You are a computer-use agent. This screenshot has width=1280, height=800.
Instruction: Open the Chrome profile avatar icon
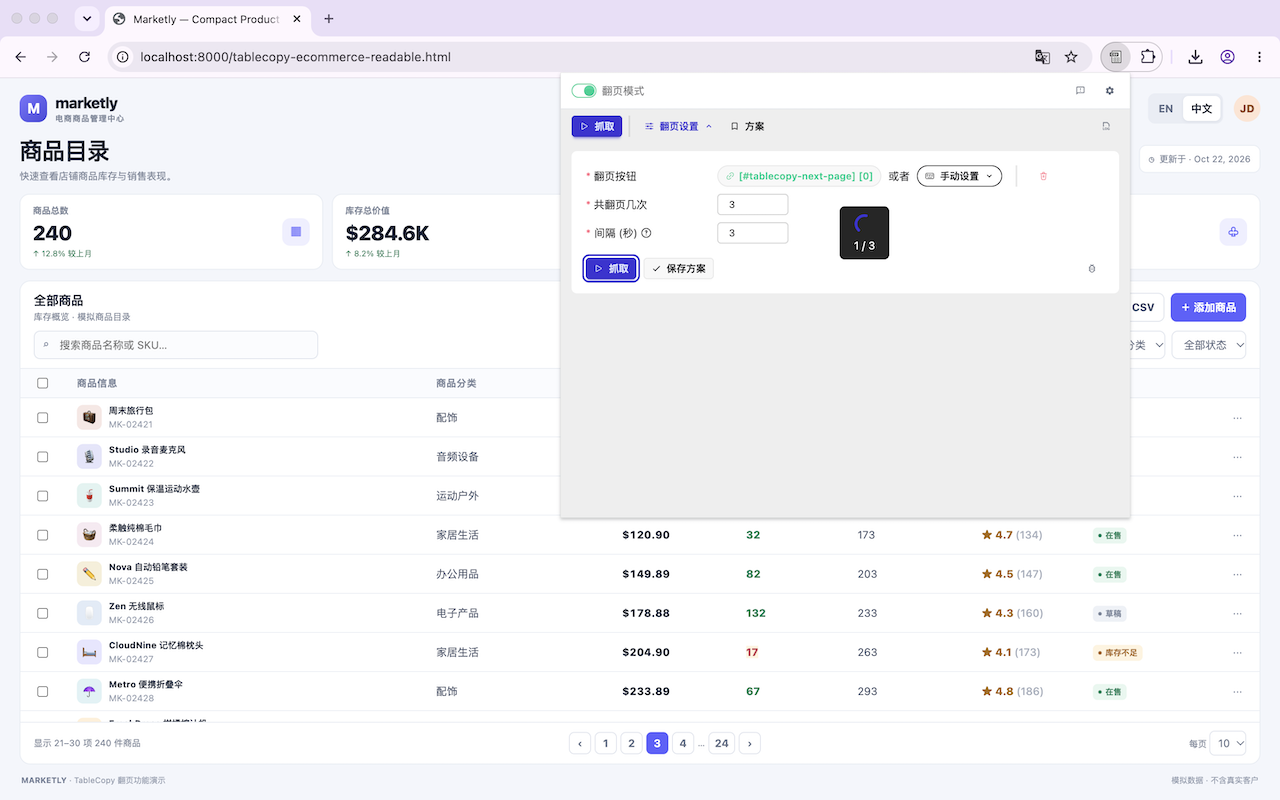click(x=1227, y=57)
